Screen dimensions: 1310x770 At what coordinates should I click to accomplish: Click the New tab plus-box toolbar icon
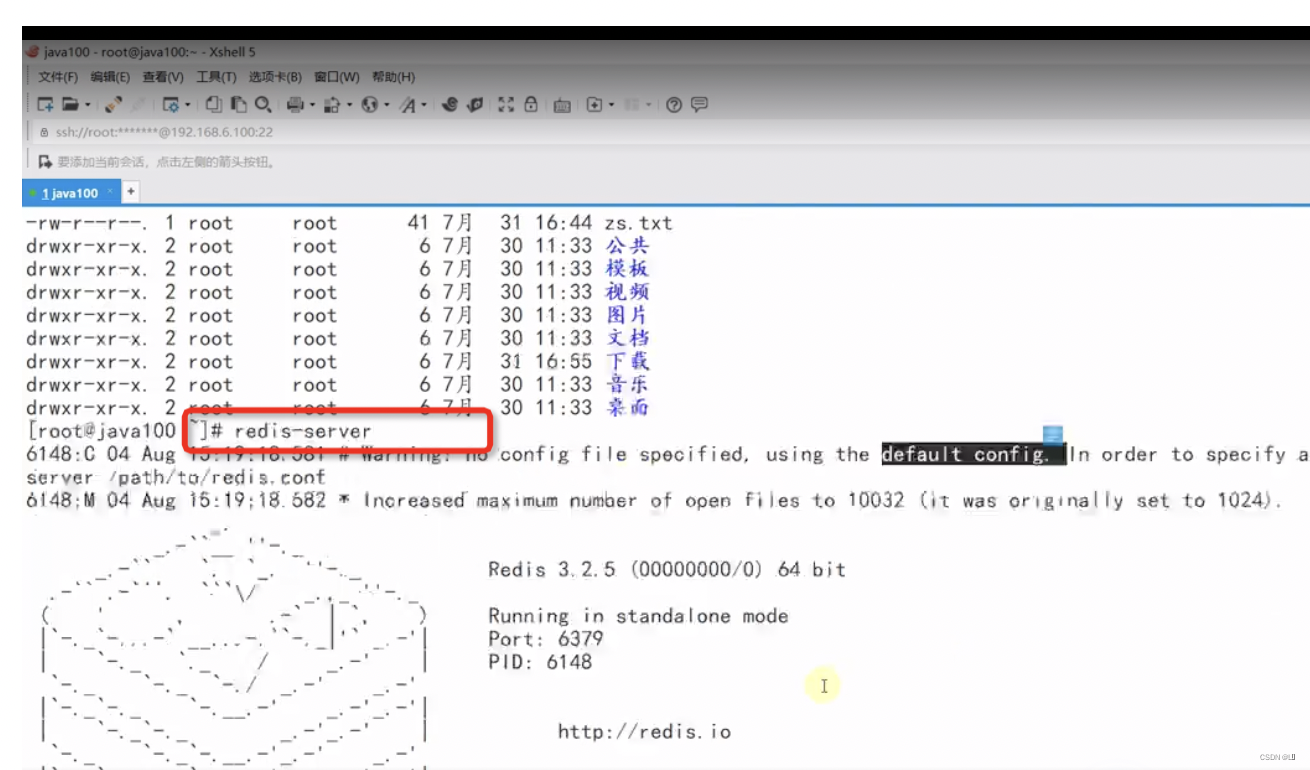point(594,104)
